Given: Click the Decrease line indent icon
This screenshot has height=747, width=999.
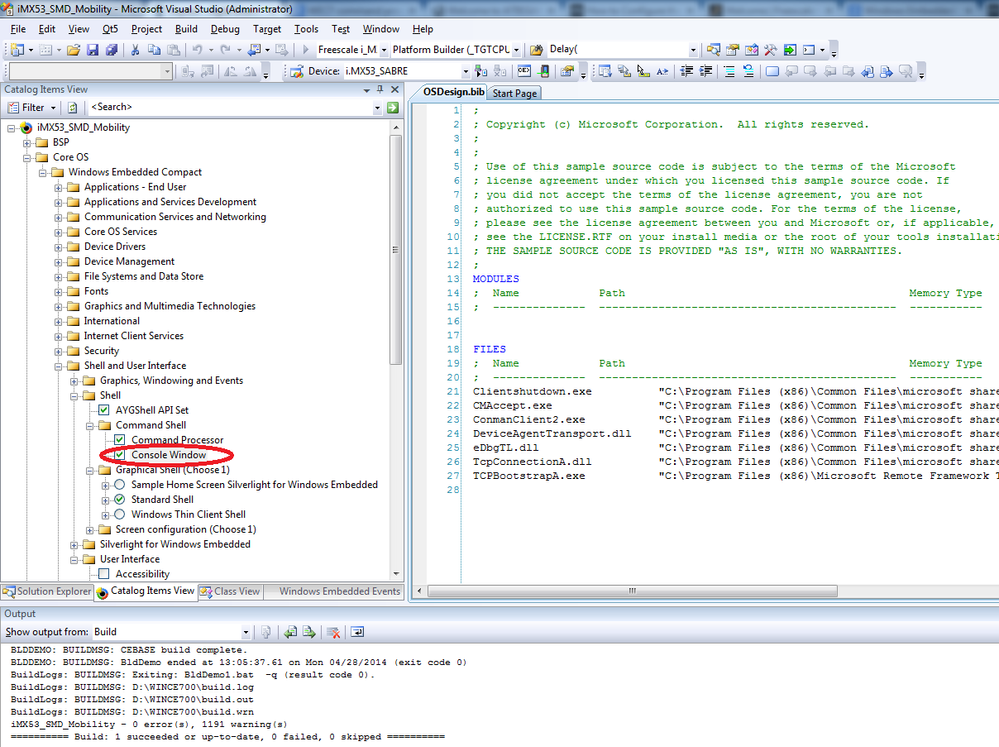Looking at the screenshot, I should pyautogui.click(x=686, y=71).
